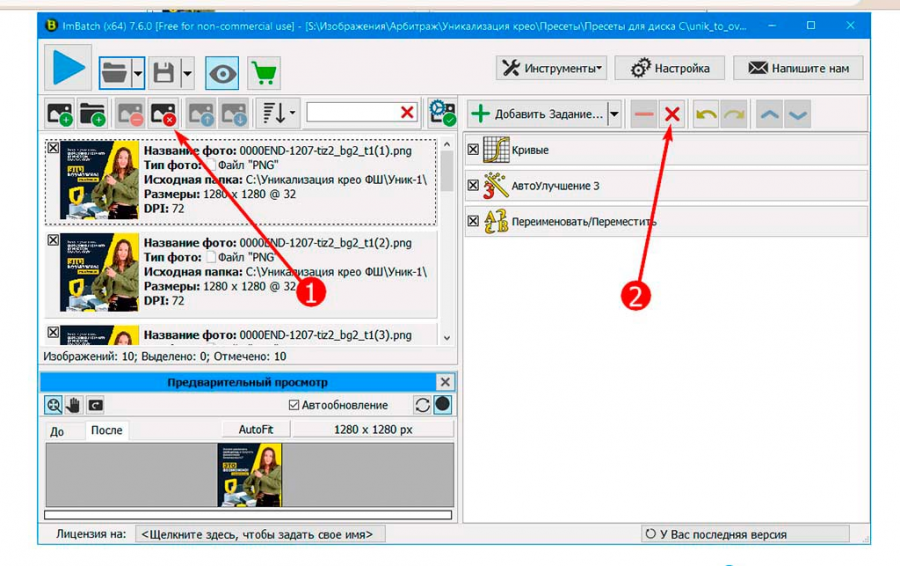
Task: Add images with the plus camera icon
Action: (x=60, y=114)
